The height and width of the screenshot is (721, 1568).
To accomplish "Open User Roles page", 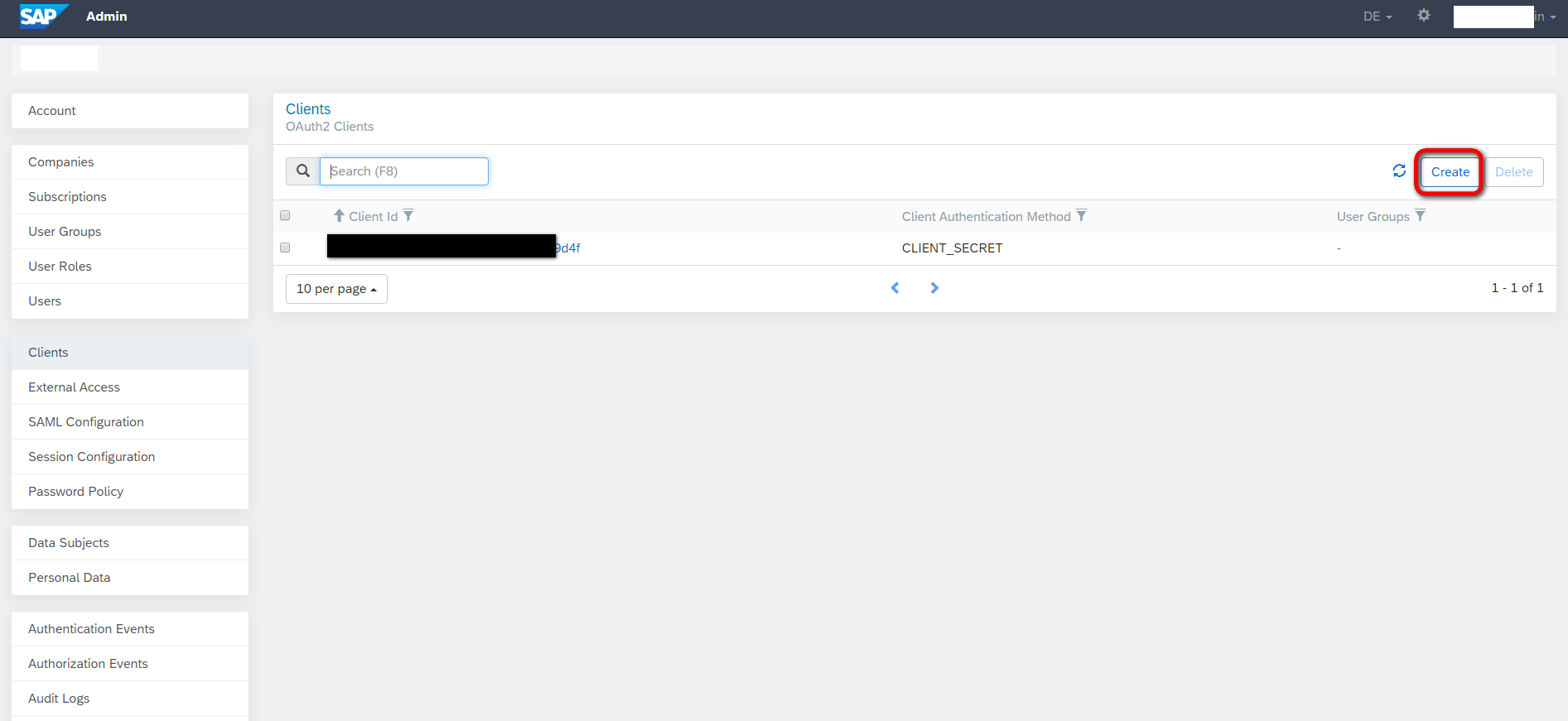I will click(x=130, y=267).
